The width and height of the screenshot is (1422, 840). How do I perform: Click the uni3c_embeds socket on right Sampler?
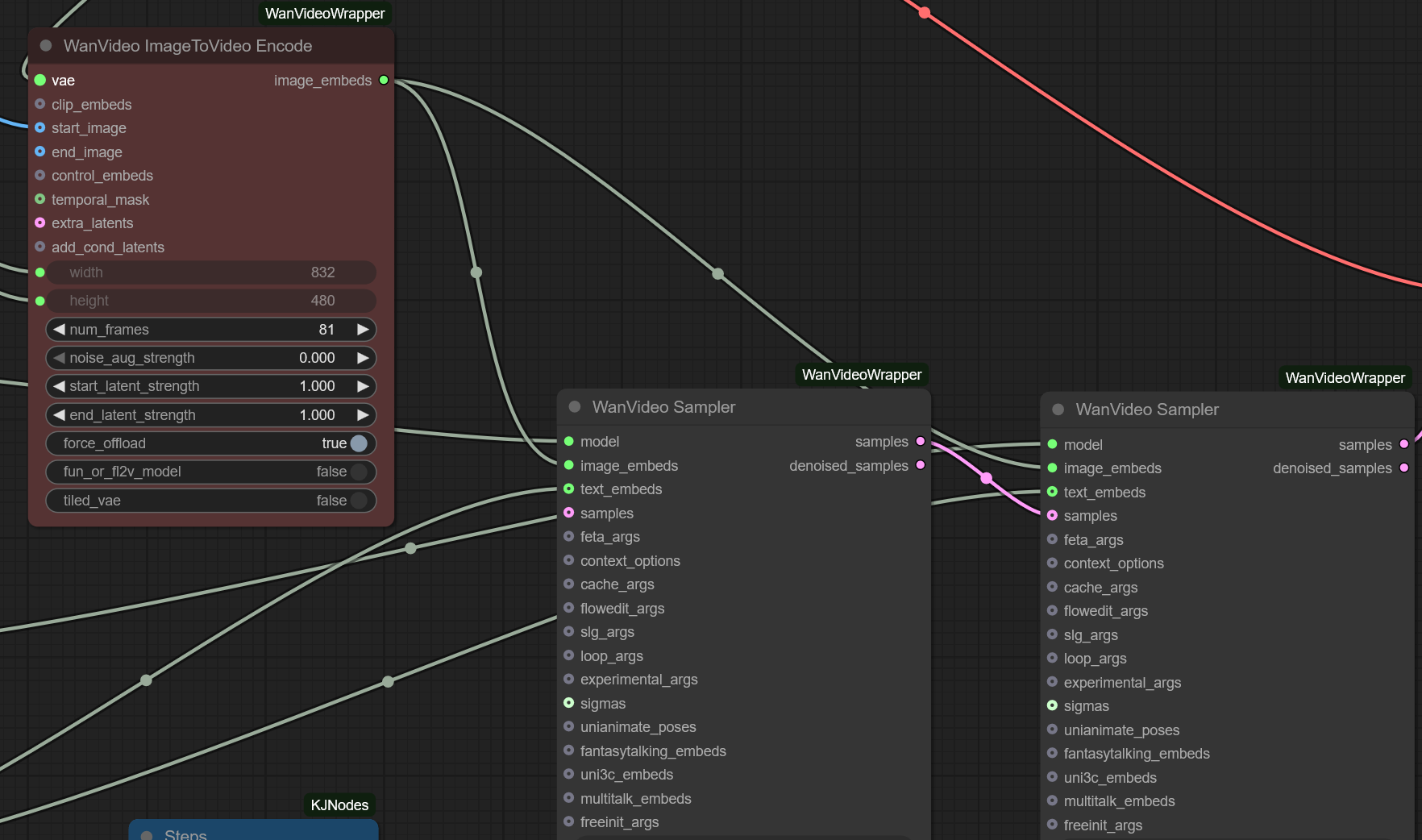pos(1053,777)
